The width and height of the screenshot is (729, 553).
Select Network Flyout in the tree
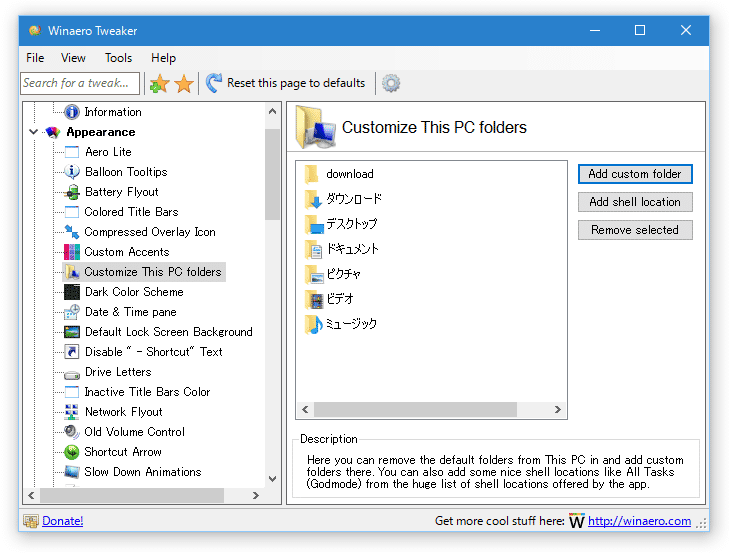(x=124, y=412)
